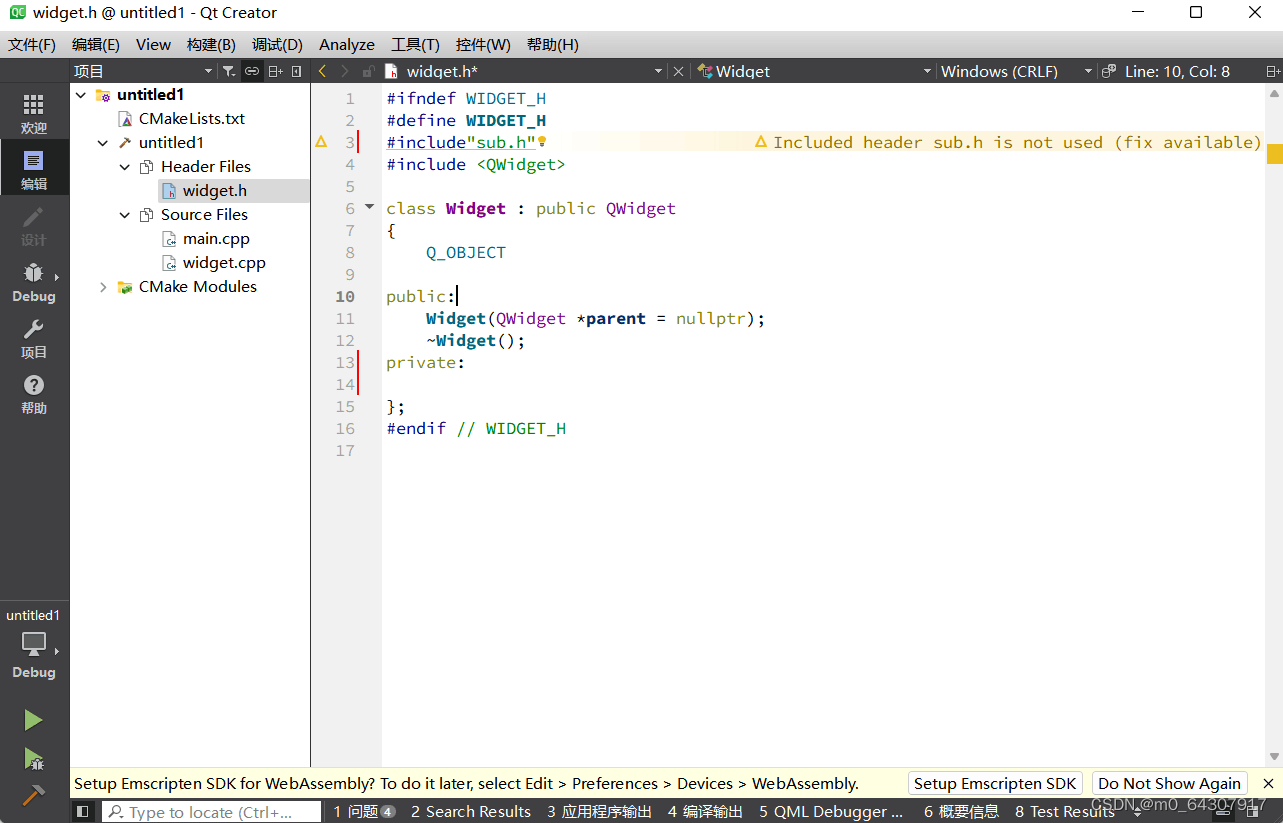This screenshot has width=1283, height=823.
Task: Click the warning icon on line 3
Action: pos(321,142)
